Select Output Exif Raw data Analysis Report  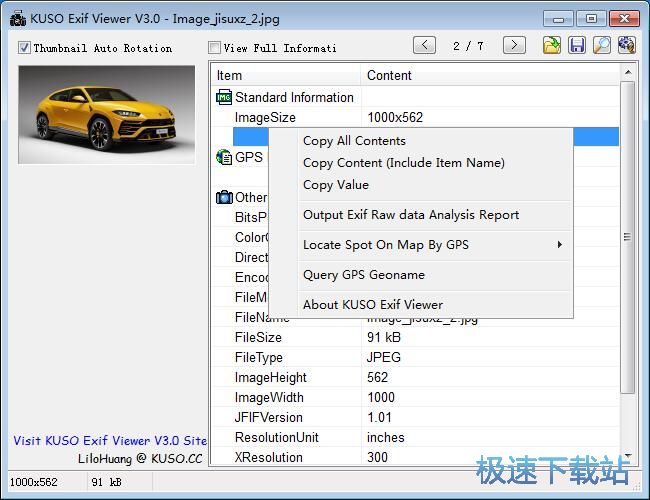click(x=410, y=215)
